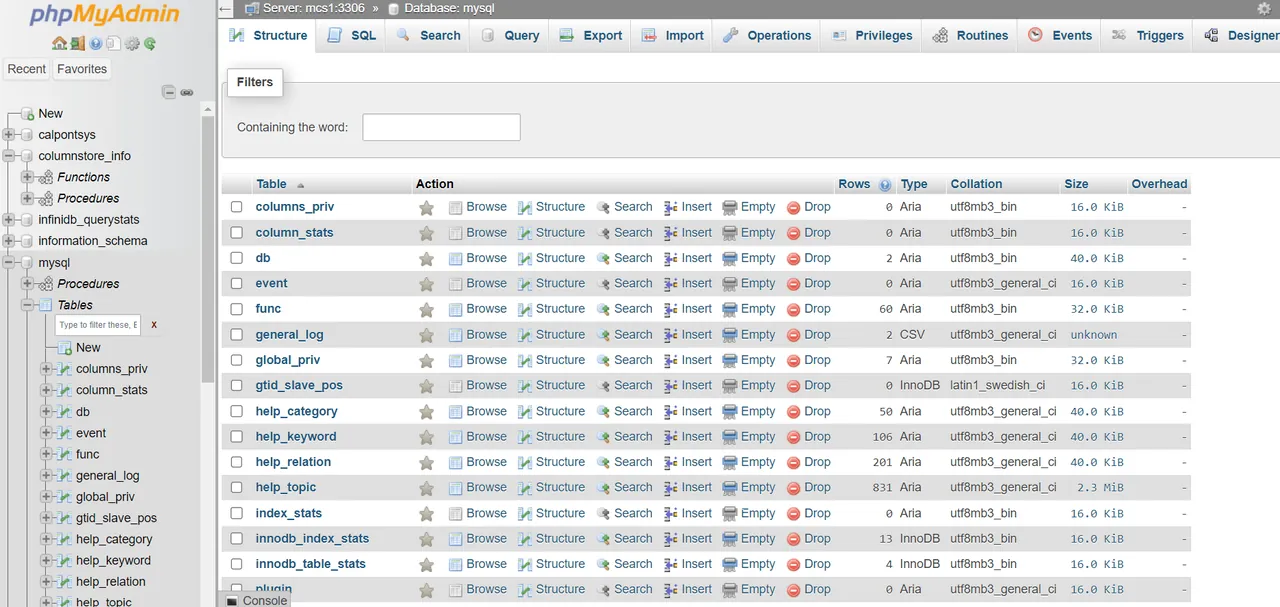Image resolution: width=1280 pixels, height=607 pixels.
Task: Go to the Operations tab
Action: coord(767,35)
